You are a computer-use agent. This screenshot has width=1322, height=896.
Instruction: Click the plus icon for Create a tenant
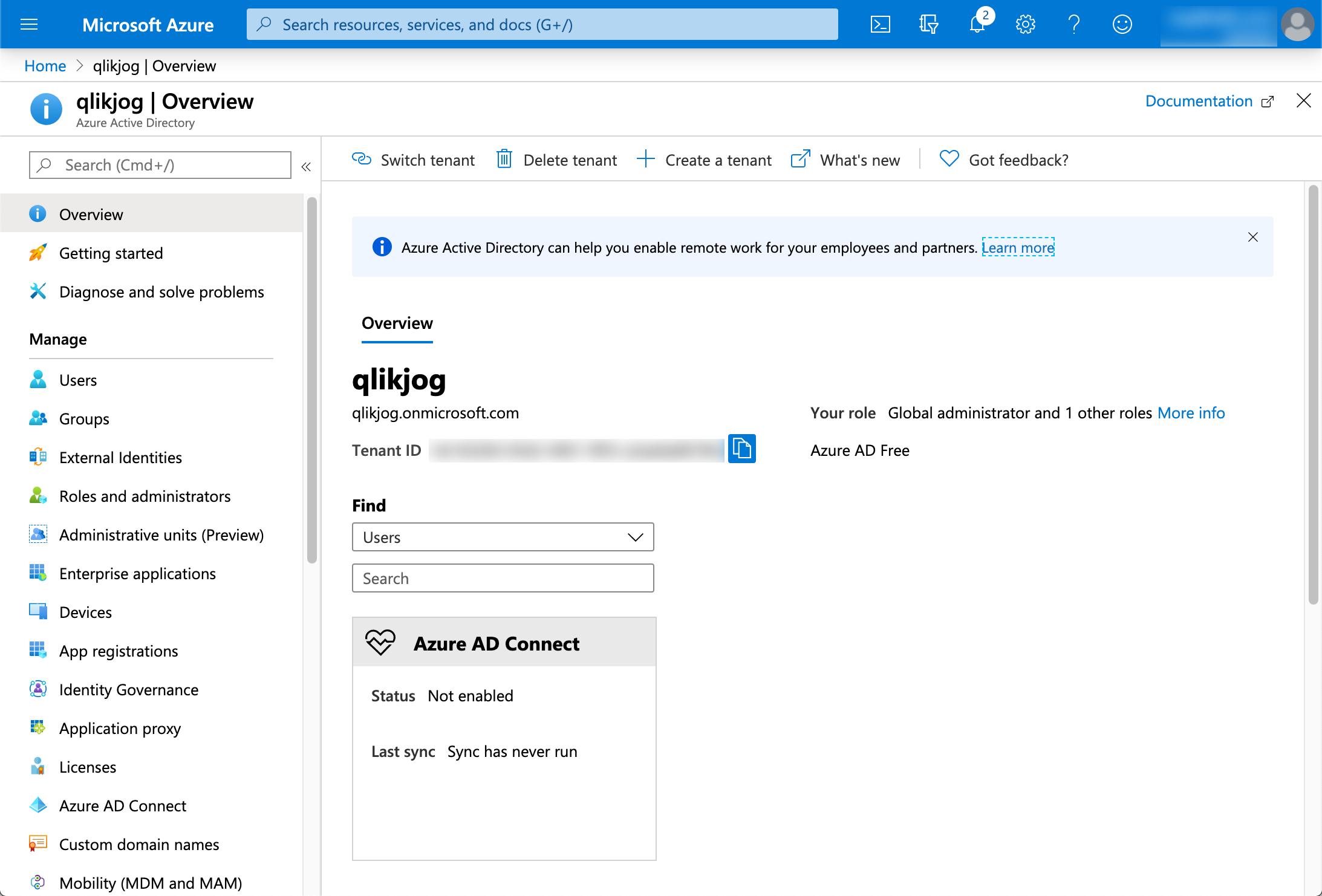pyautogui.click(x=645, y=159)
